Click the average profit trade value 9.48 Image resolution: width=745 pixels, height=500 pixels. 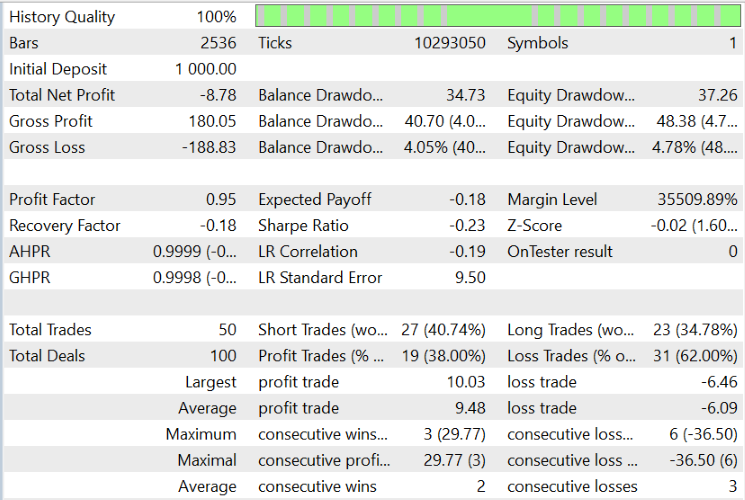pyautogui.click(x=470, y=408)
